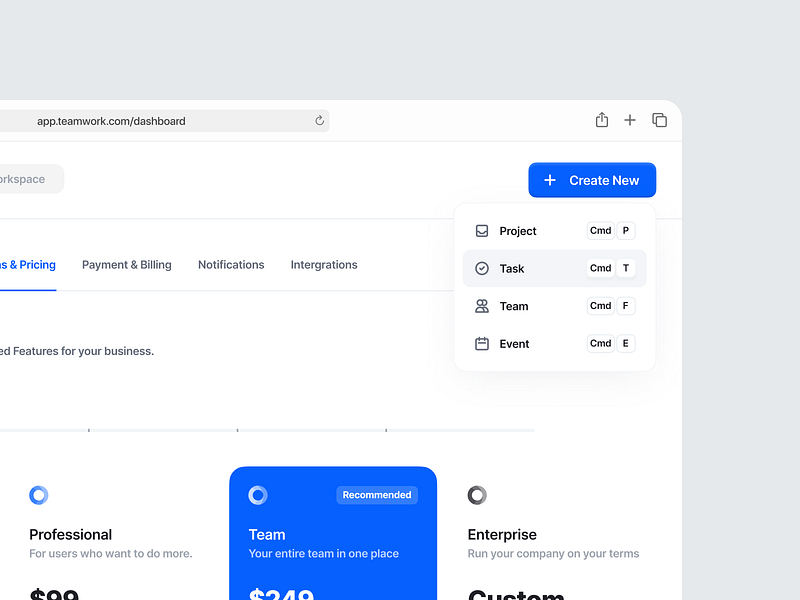Viewport: 800px width, 600px height.
Task: Choose Task from the Create New menu
Action: tap(555, 268)
